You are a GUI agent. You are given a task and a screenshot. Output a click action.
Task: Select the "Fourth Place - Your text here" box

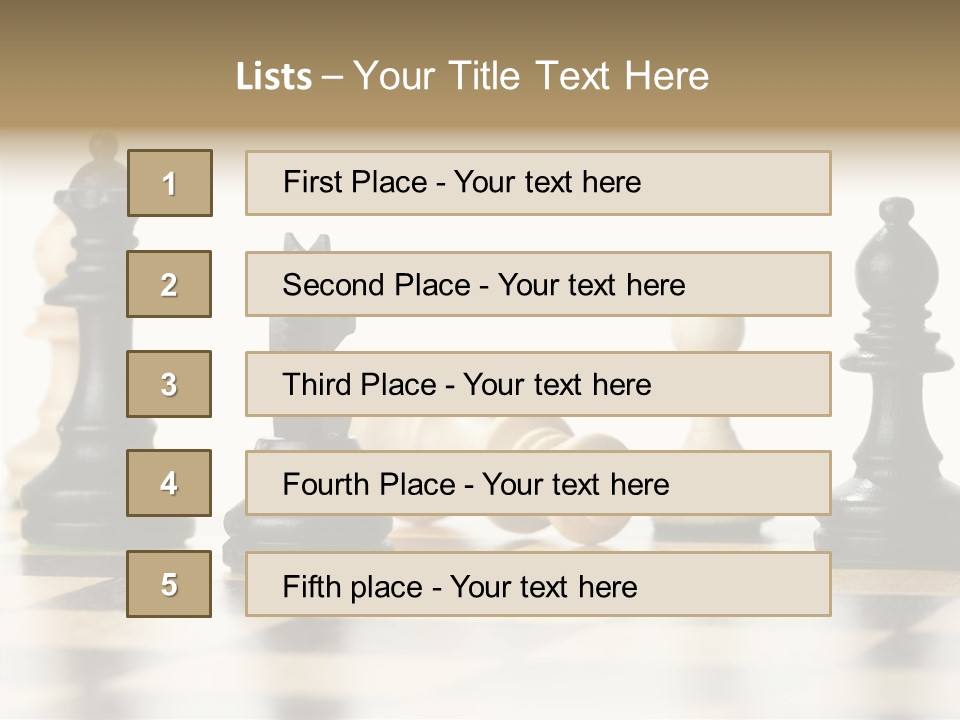click(538, 484)
